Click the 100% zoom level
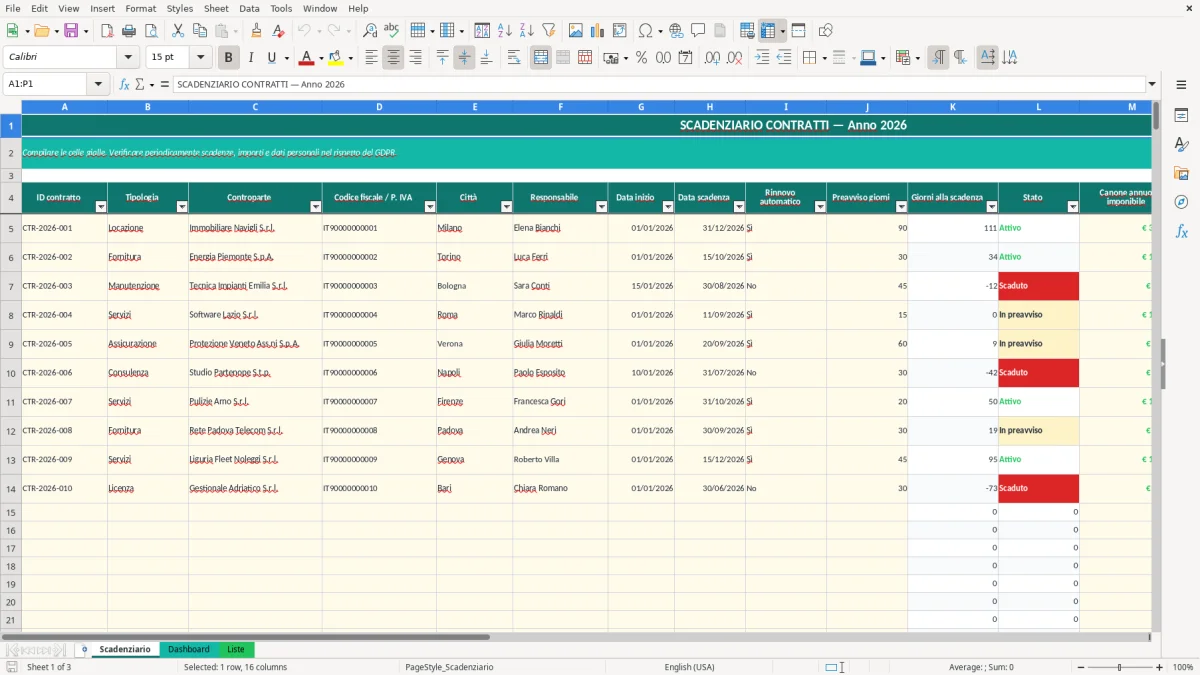Viewport: 1200px width, 675px height. [1183, 667]
